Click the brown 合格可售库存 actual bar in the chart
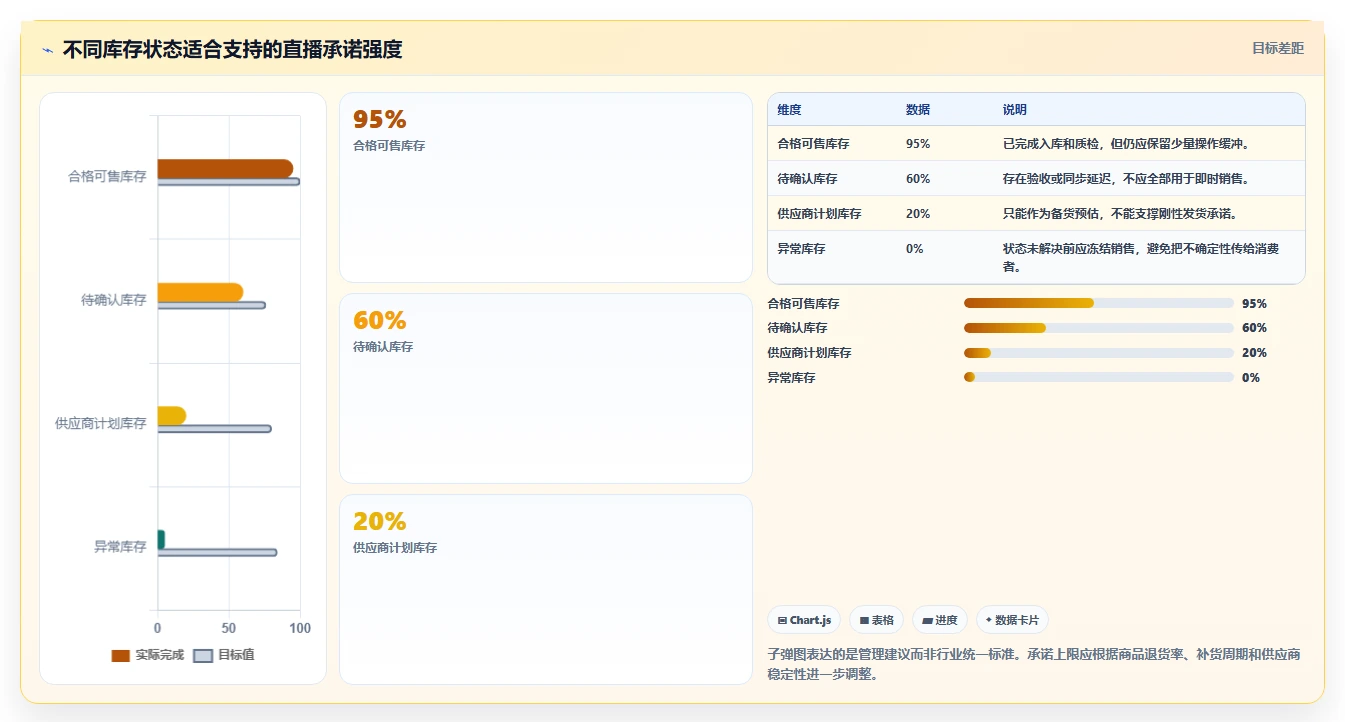Image resolution: width=1345 pixels, height=722 pixels. pos(225,168)
